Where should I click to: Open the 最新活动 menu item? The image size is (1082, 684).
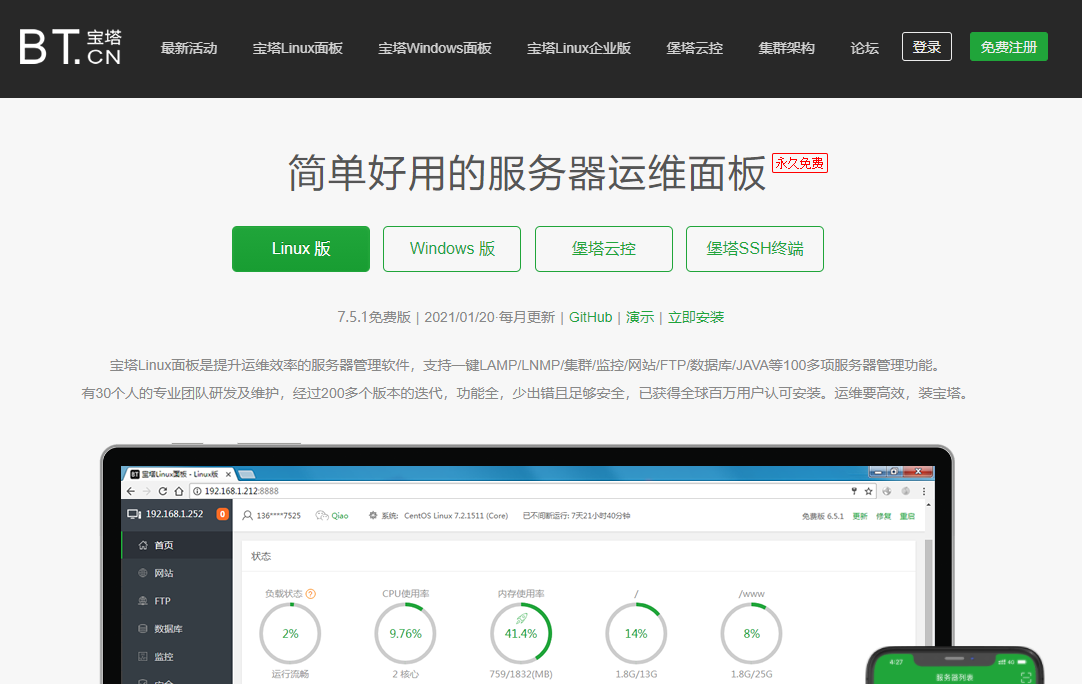coord(189,48)
